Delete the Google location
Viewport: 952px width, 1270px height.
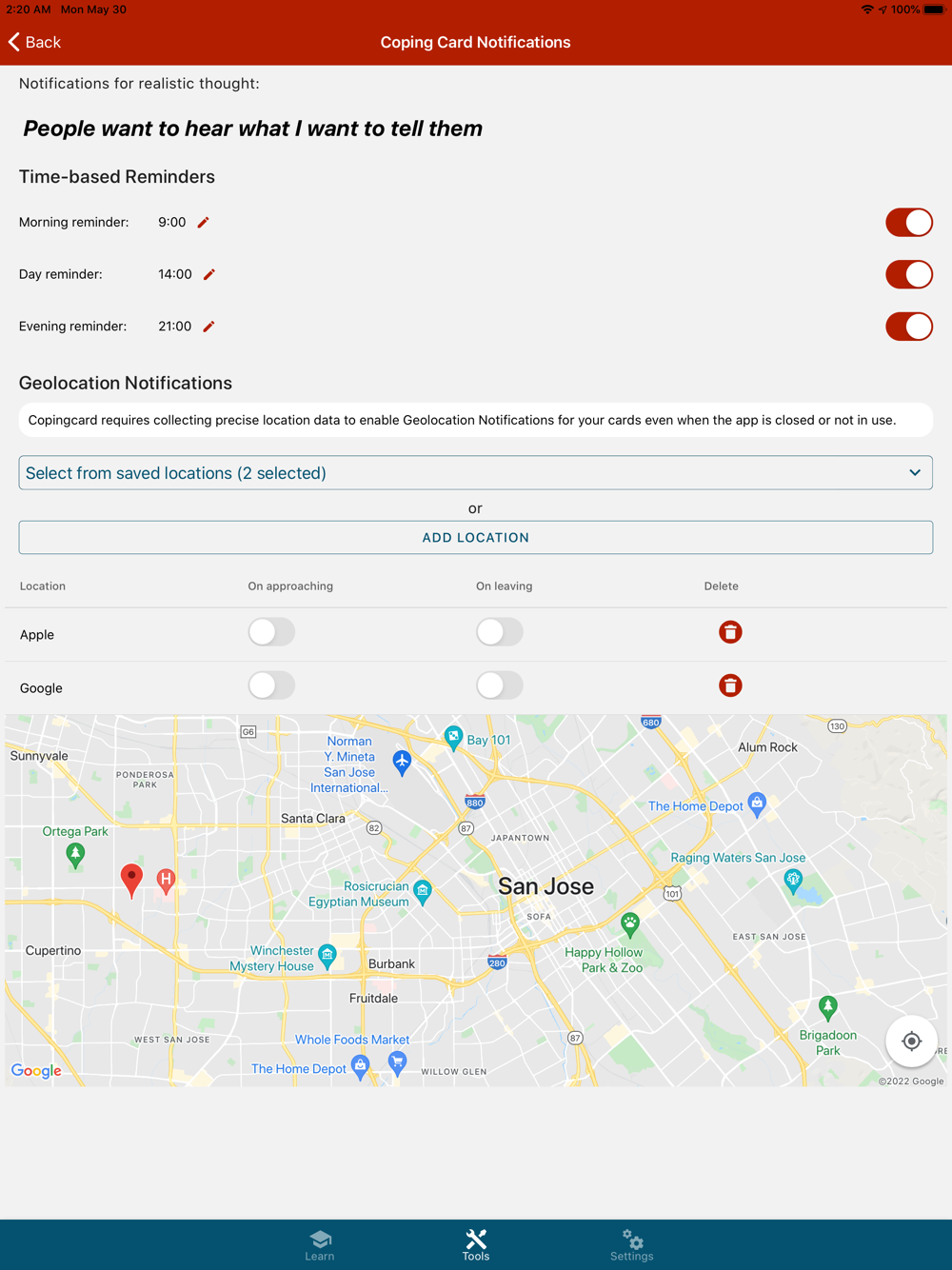[730, 685]
